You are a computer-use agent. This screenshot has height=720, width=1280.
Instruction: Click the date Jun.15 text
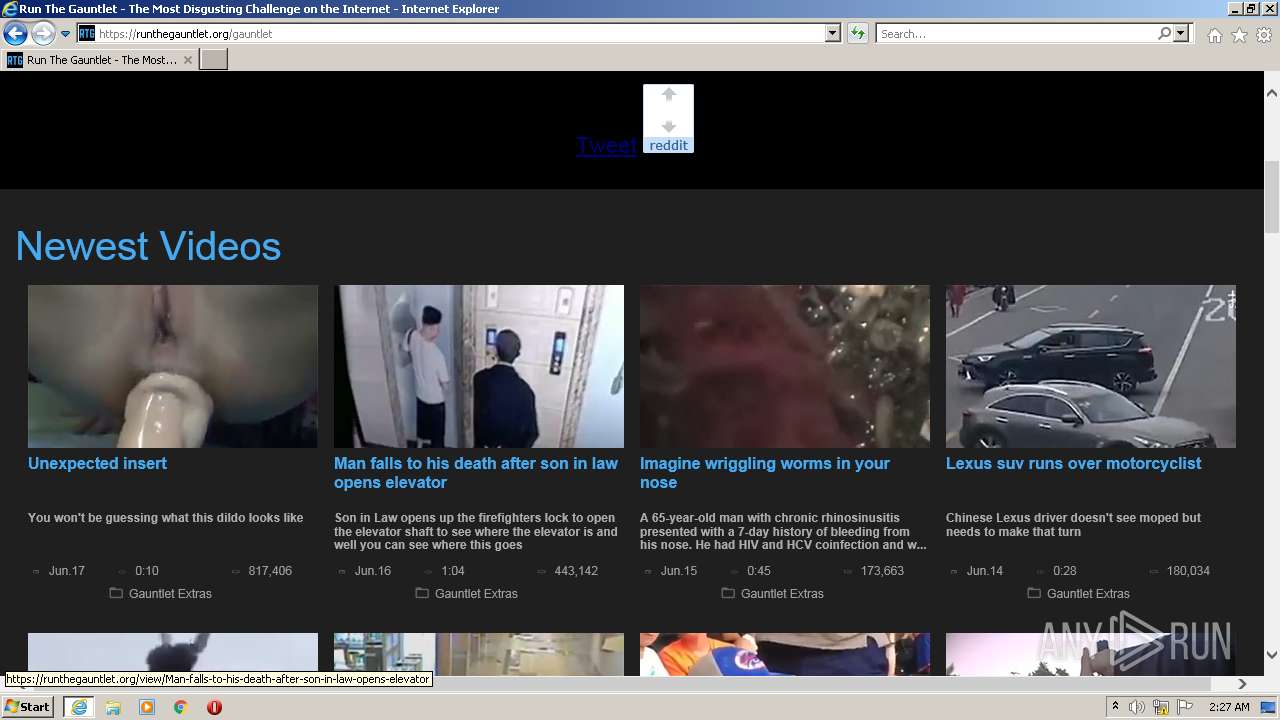[679, 571]
